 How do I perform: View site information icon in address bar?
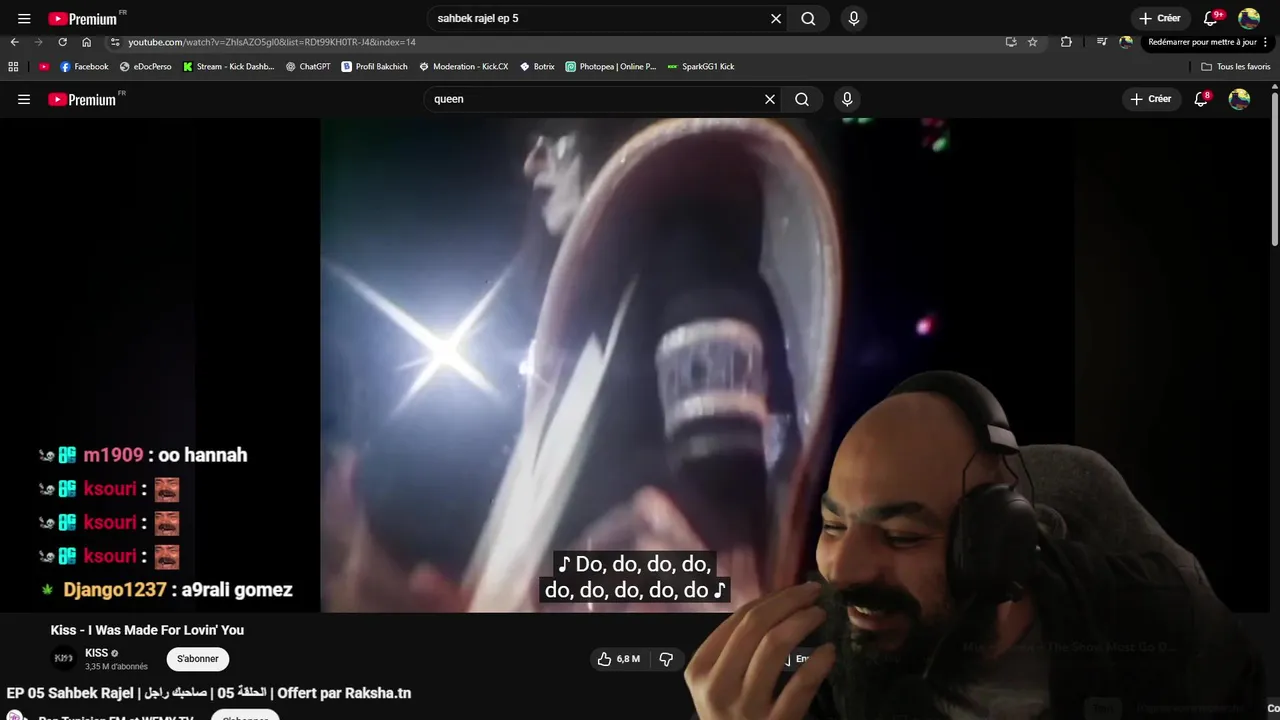115,42
